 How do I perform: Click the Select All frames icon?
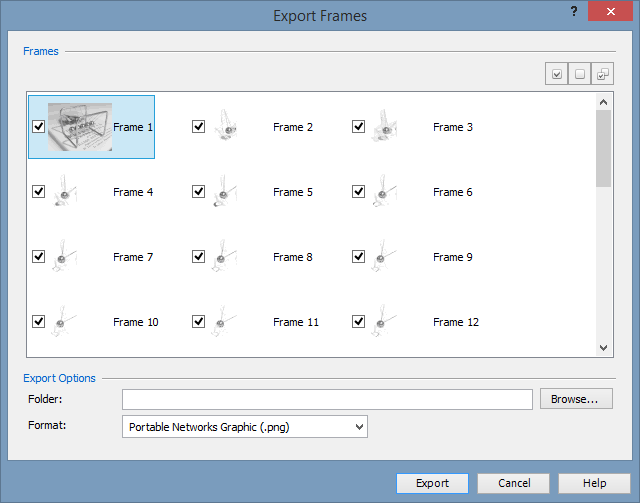pyautogui.click(x=556, y=74)
